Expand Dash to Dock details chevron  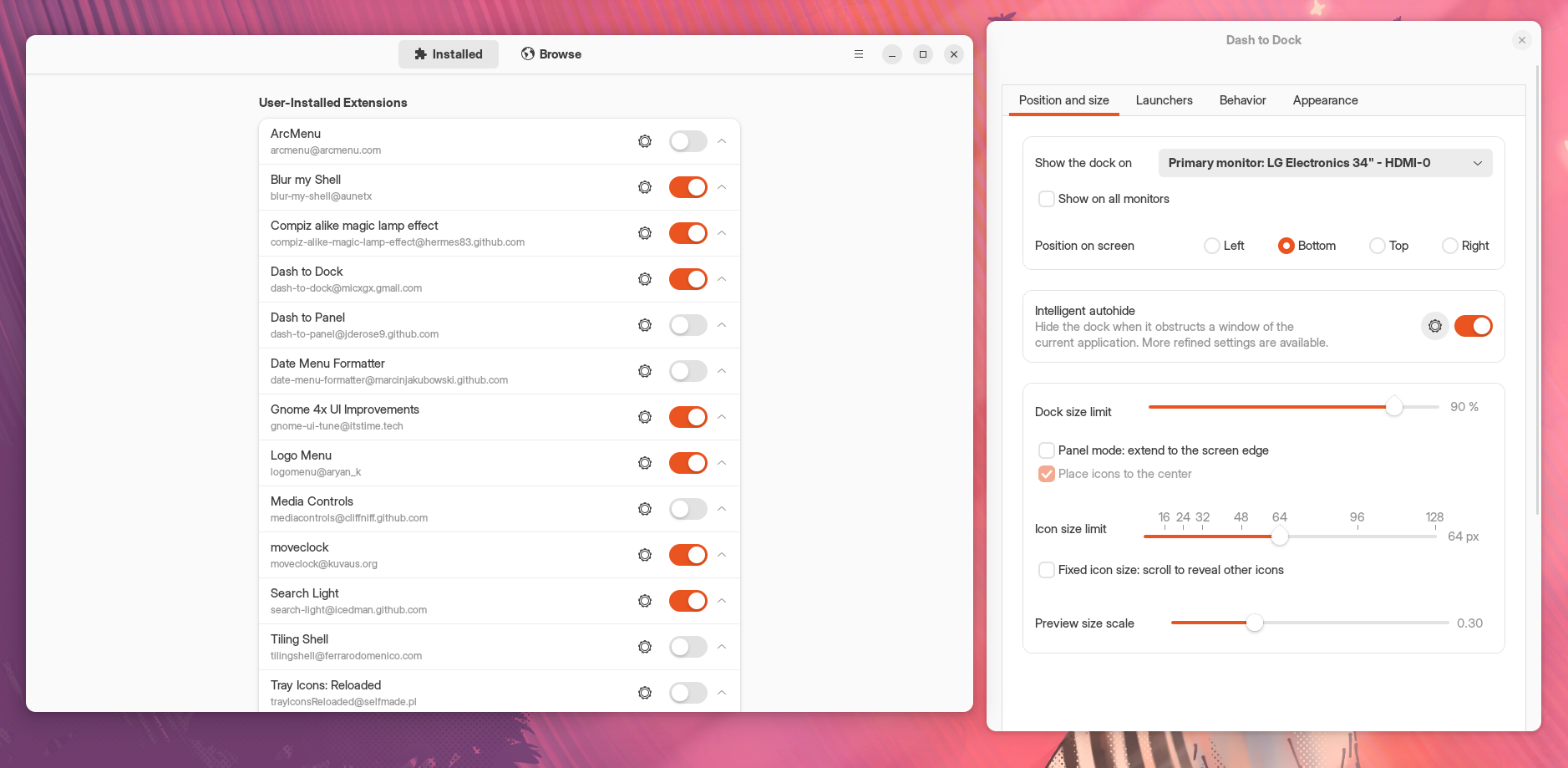click(x=722, y=279)
